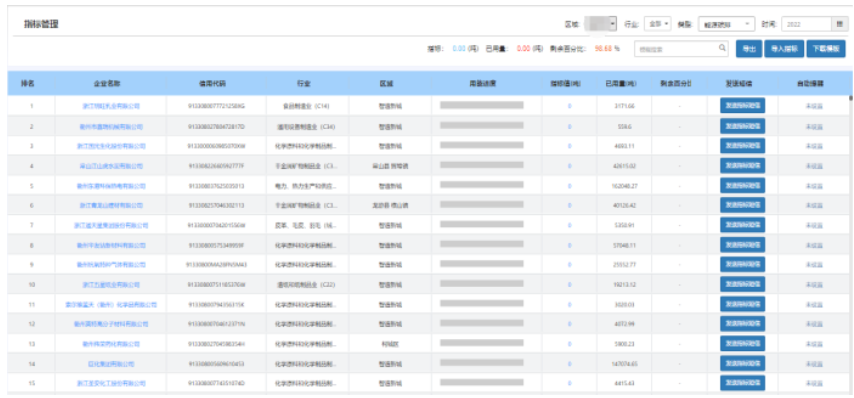Click usage value 162048.27
The image size is (854, 398).
tap(624, 186)
